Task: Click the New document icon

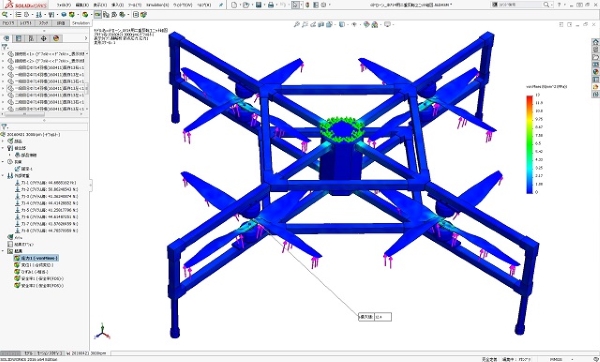Action: click(234, 5)
